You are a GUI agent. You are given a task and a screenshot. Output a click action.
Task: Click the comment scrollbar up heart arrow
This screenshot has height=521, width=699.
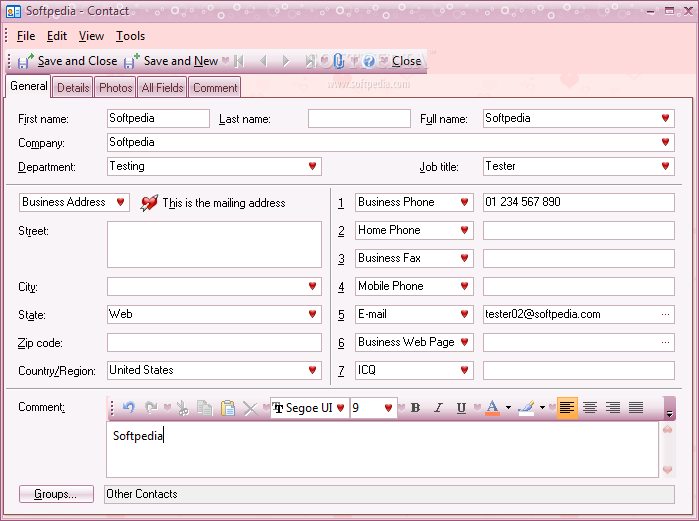(x=667, y=429)
